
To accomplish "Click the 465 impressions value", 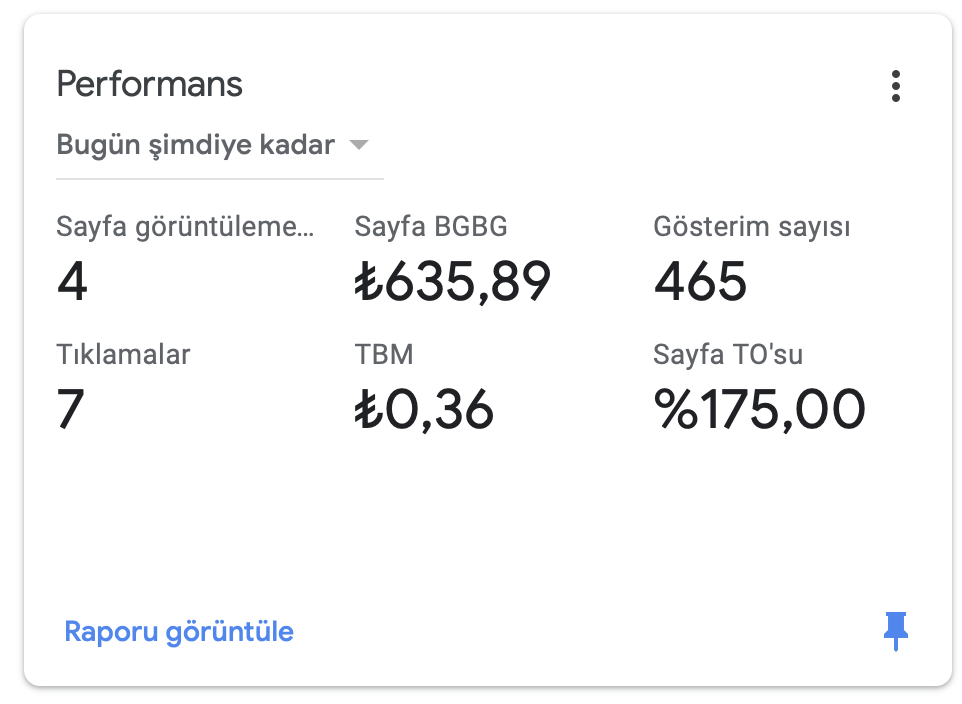I will pyautogui.click(x=700, y=281).
